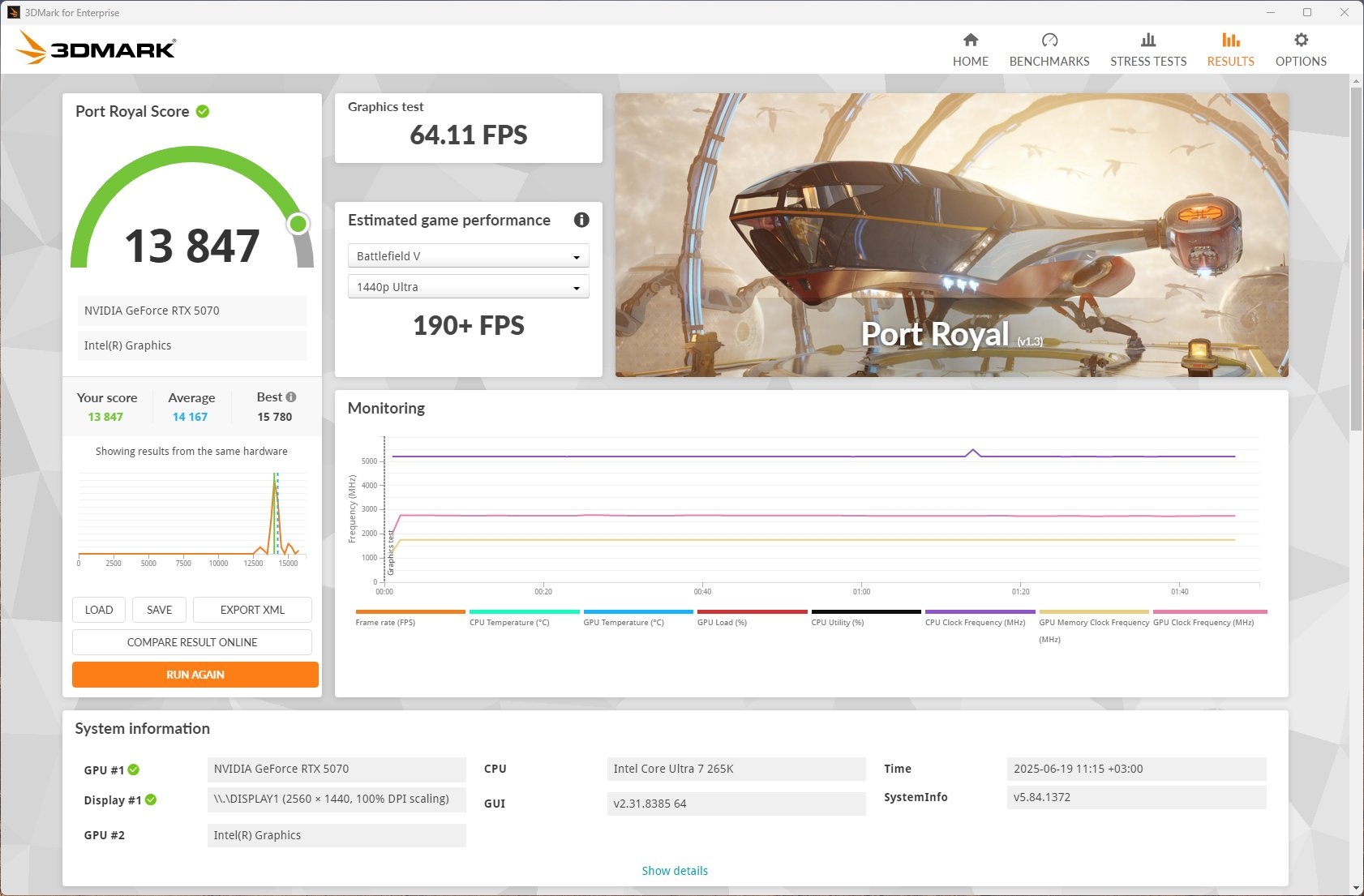Screen dimensions: 1364x896
Task: Click the orange RUN AGAIN button
Action: coord(195,675)
